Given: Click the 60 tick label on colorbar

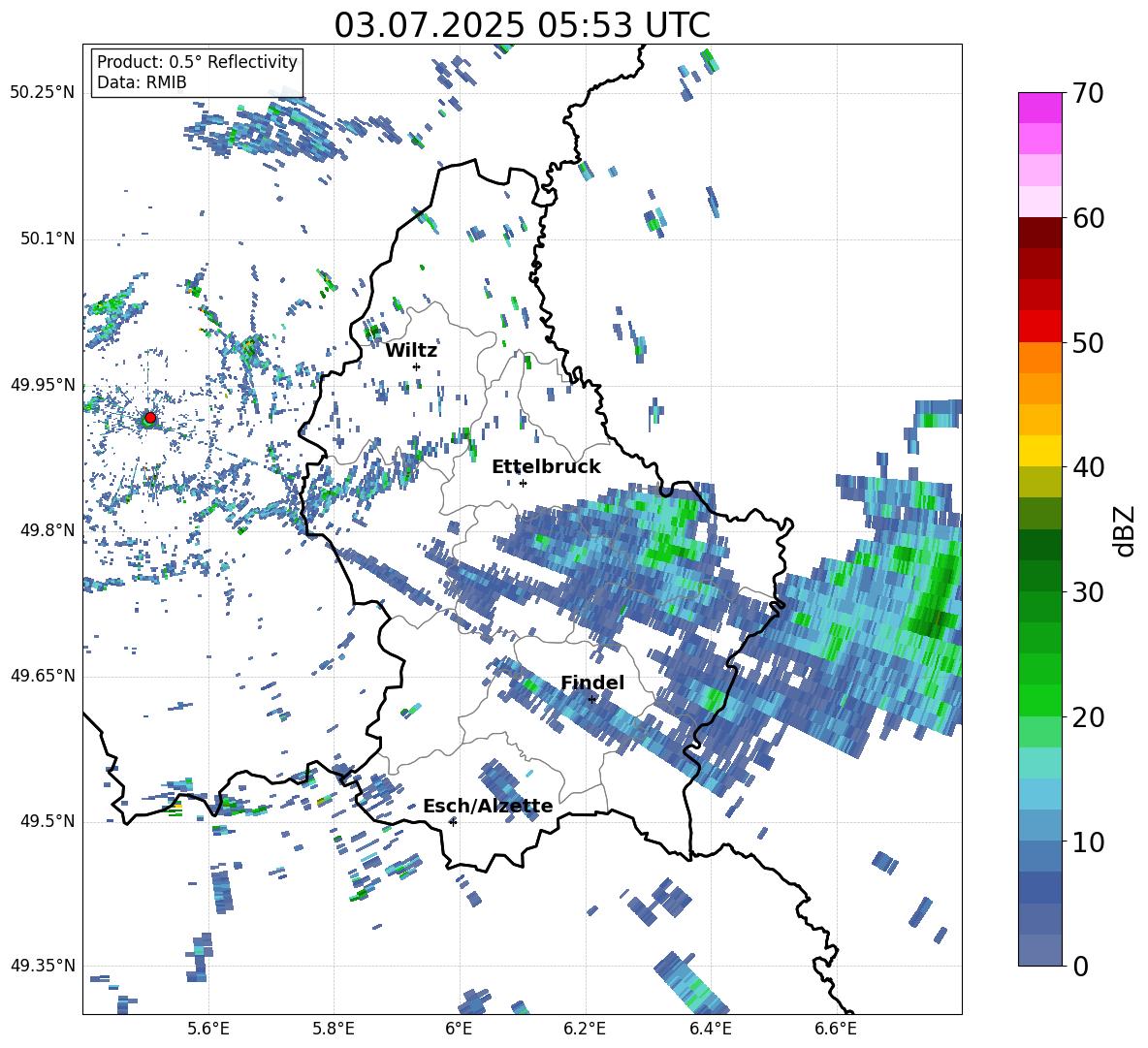Looking at the screenshot, I should point(1087,218).
